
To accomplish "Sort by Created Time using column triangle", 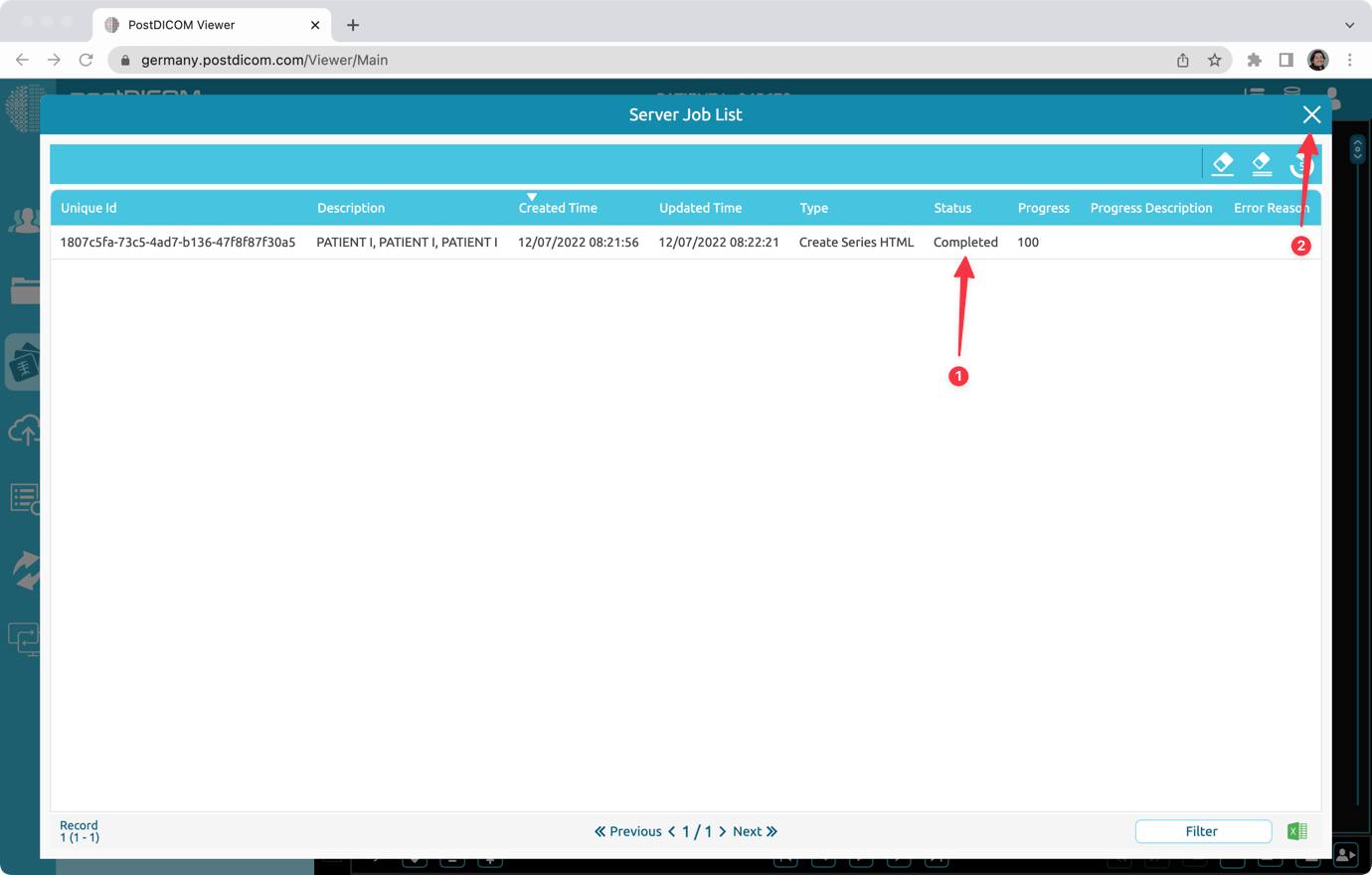I will [x=532, y=196].
